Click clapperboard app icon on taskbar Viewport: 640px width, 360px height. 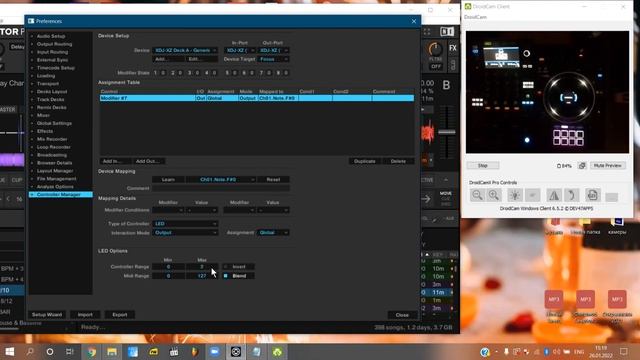click(174, 351)
